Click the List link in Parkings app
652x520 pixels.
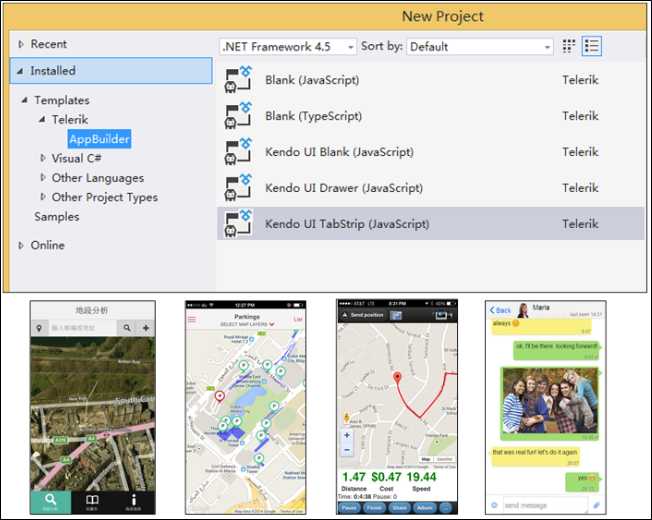tap(298, 319)
